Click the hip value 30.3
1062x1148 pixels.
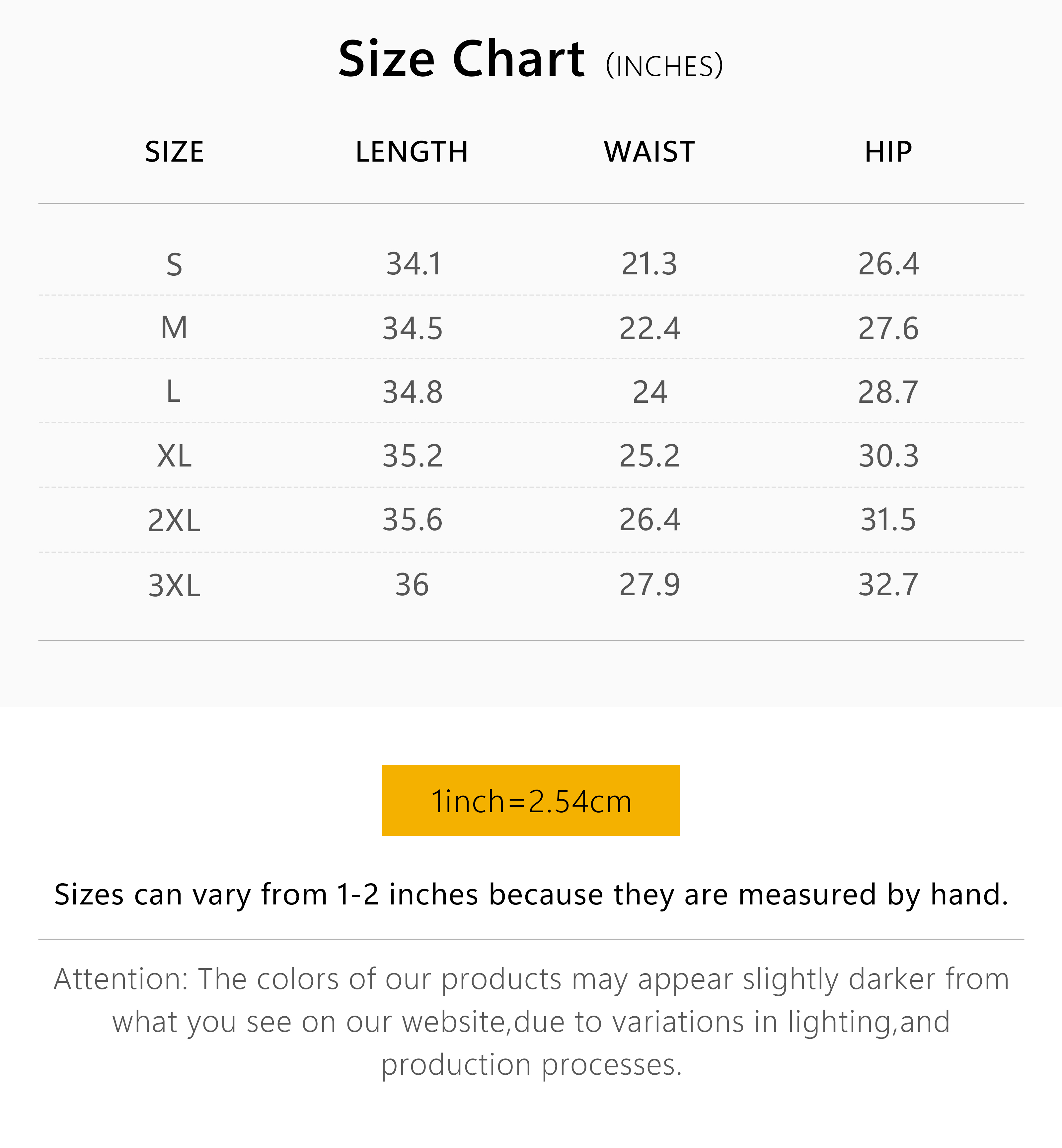point(888,456)
